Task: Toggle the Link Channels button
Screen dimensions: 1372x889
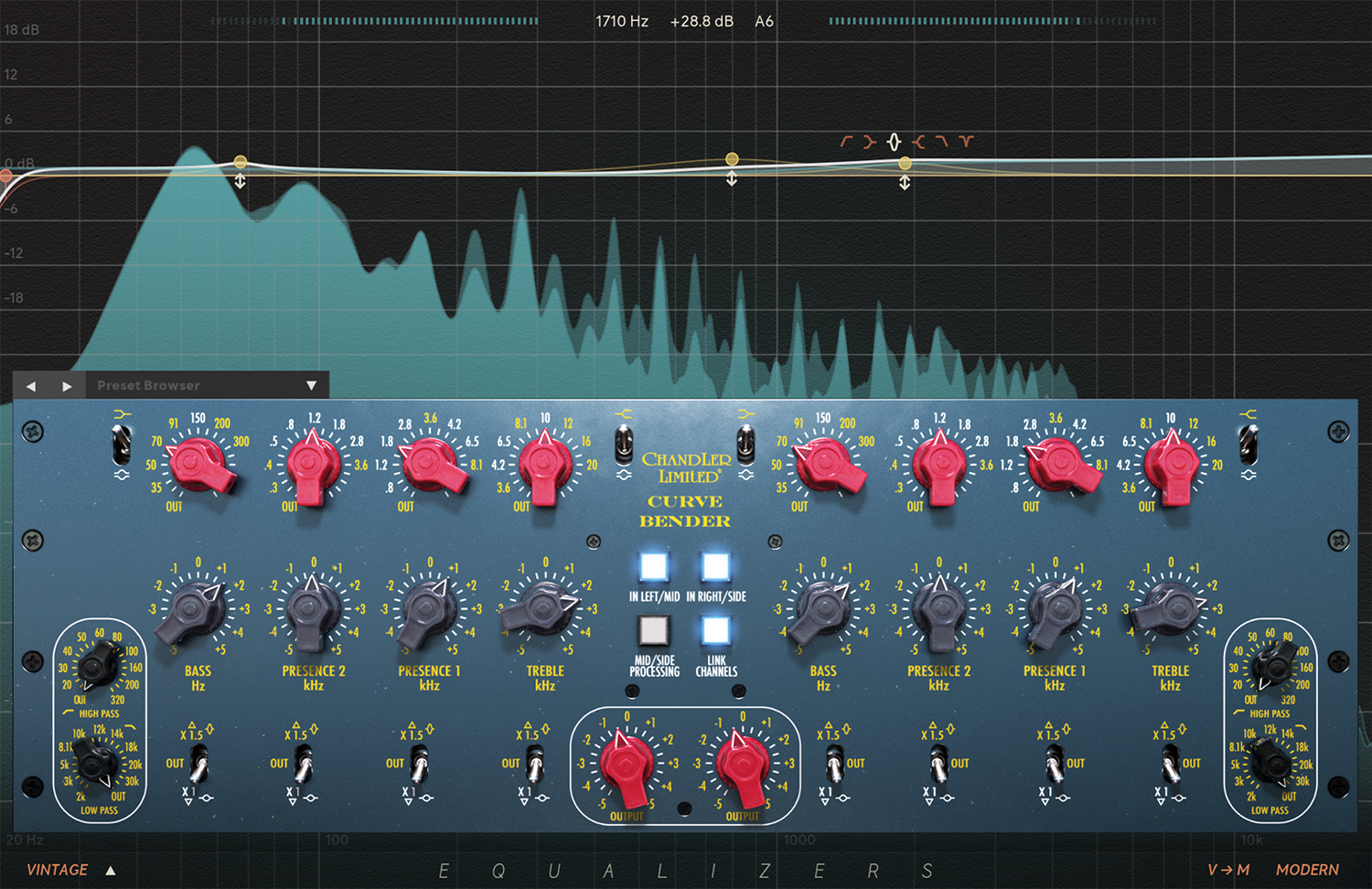Action: click(715, 630)
